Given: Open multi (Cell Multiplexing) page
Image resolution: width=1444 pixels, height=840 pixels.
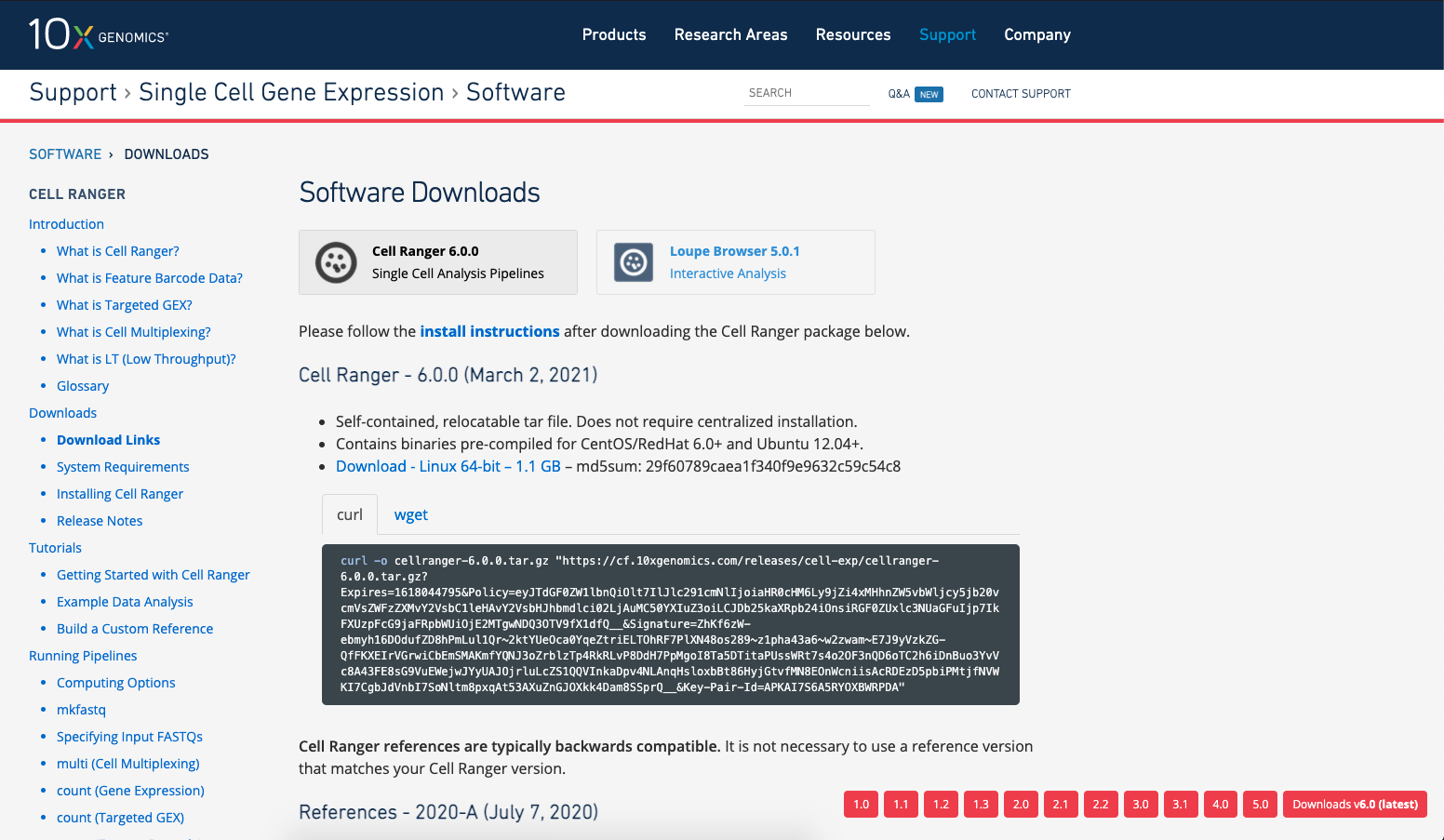Looking at the screenshot, I should pyautogui.click(x=128, y=764).
